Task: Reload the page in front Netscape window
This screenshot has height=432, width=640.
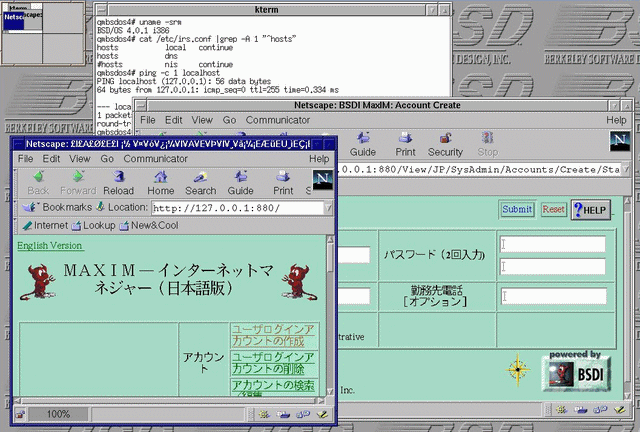Action: tap(118, 182)
